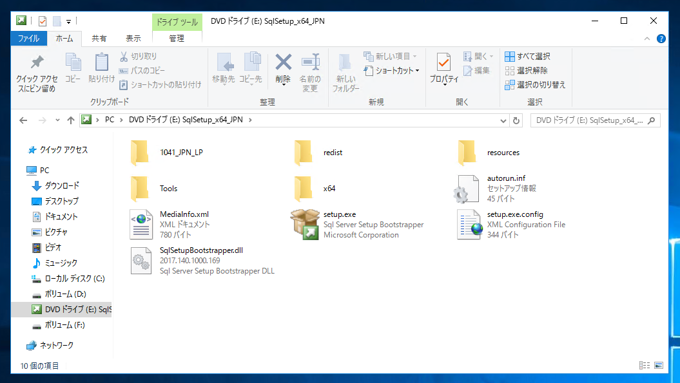Select the 1041_JPN_LP folder
This screenshot has width=680, height=383.
click(x=167, y=153)
